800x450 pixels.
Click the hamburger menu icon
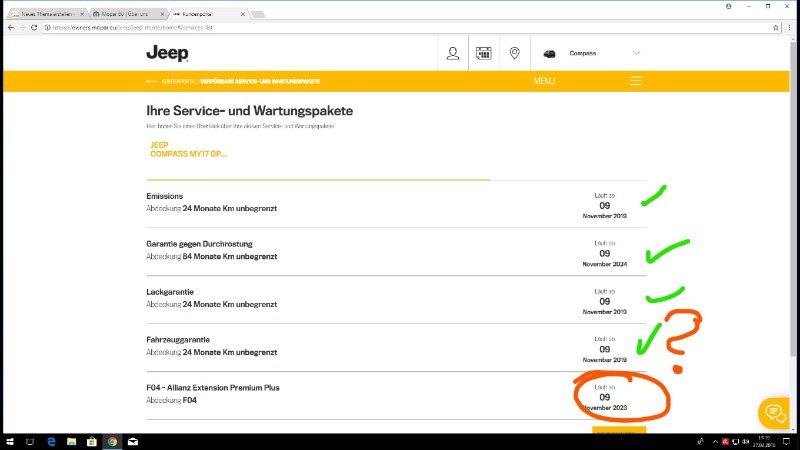[636, 80]
